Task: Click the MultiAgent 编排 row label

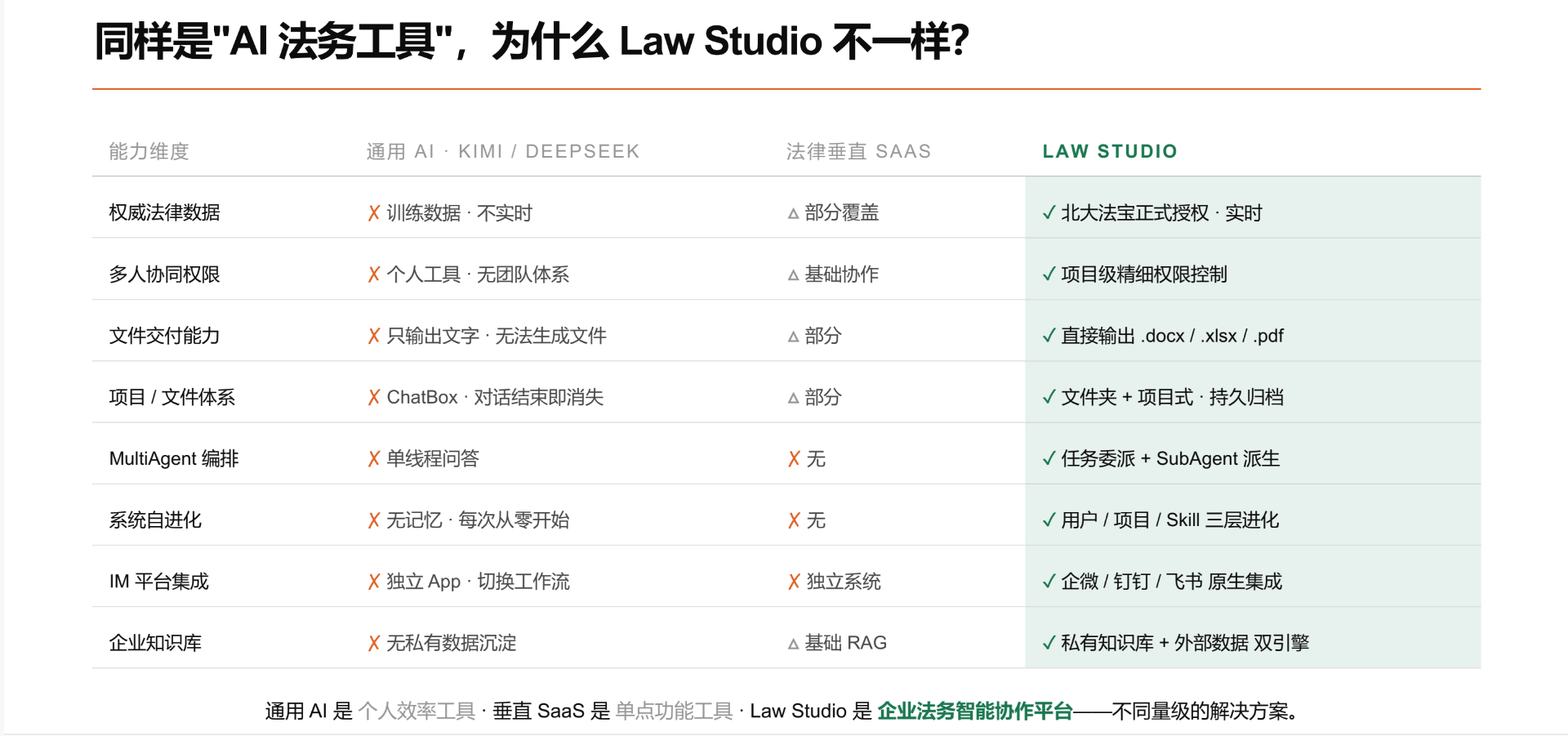Action: coord(174,459)
